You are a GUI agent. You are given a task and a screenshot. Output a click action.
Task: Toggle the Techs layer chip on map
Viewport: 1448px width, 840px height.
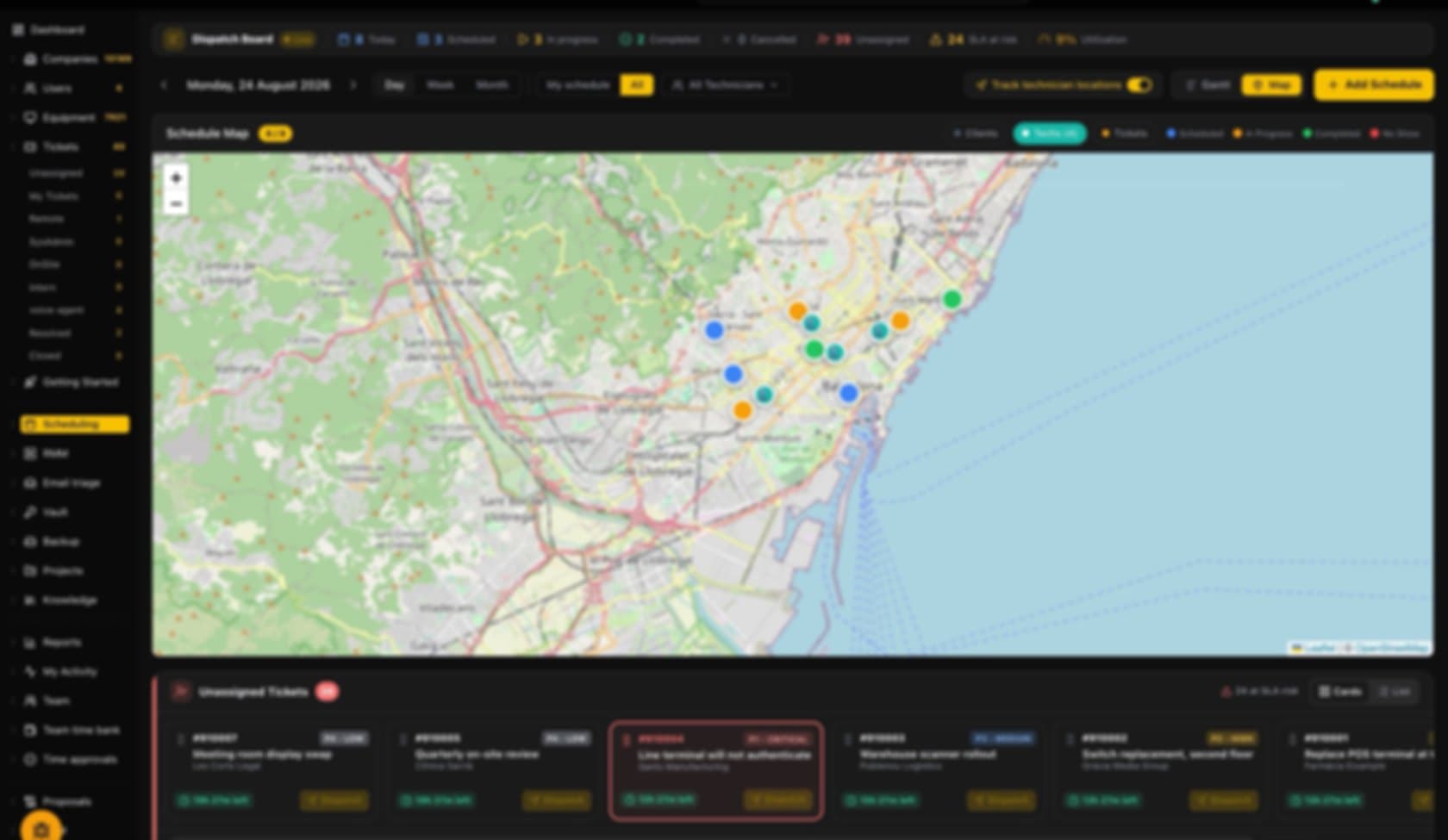(1049, 134)
